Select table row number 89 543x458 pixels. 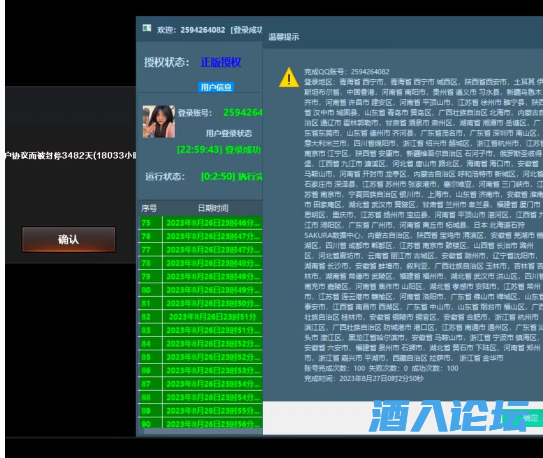(x=201, y=411)
